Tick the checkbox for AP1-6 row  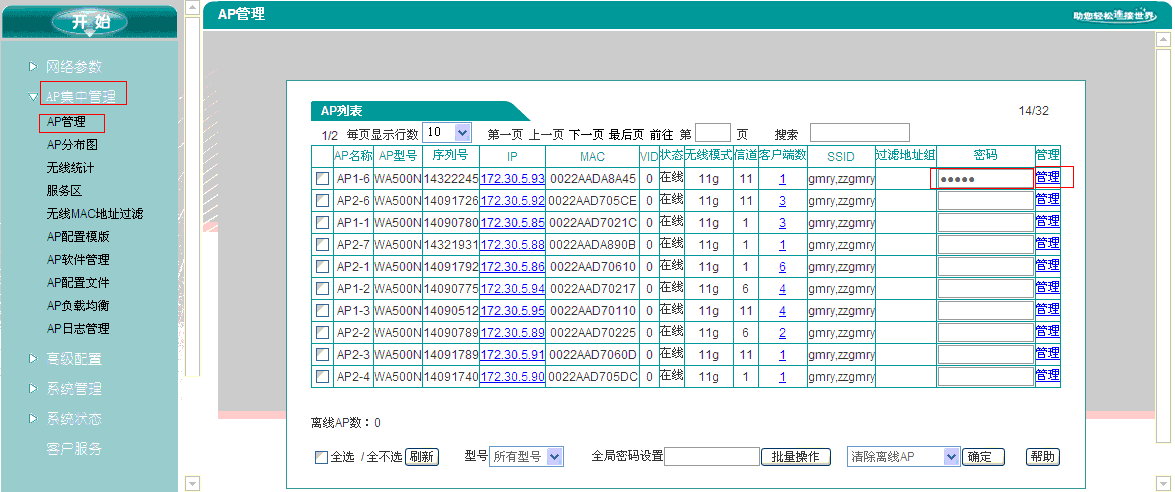(322, 179)
